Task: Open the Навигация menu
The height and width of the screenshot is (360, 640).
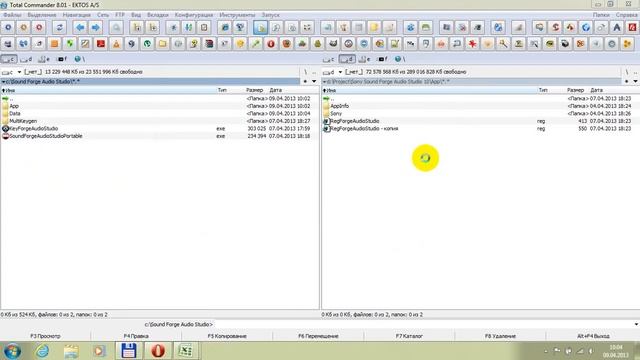Action: pos(76,15)
